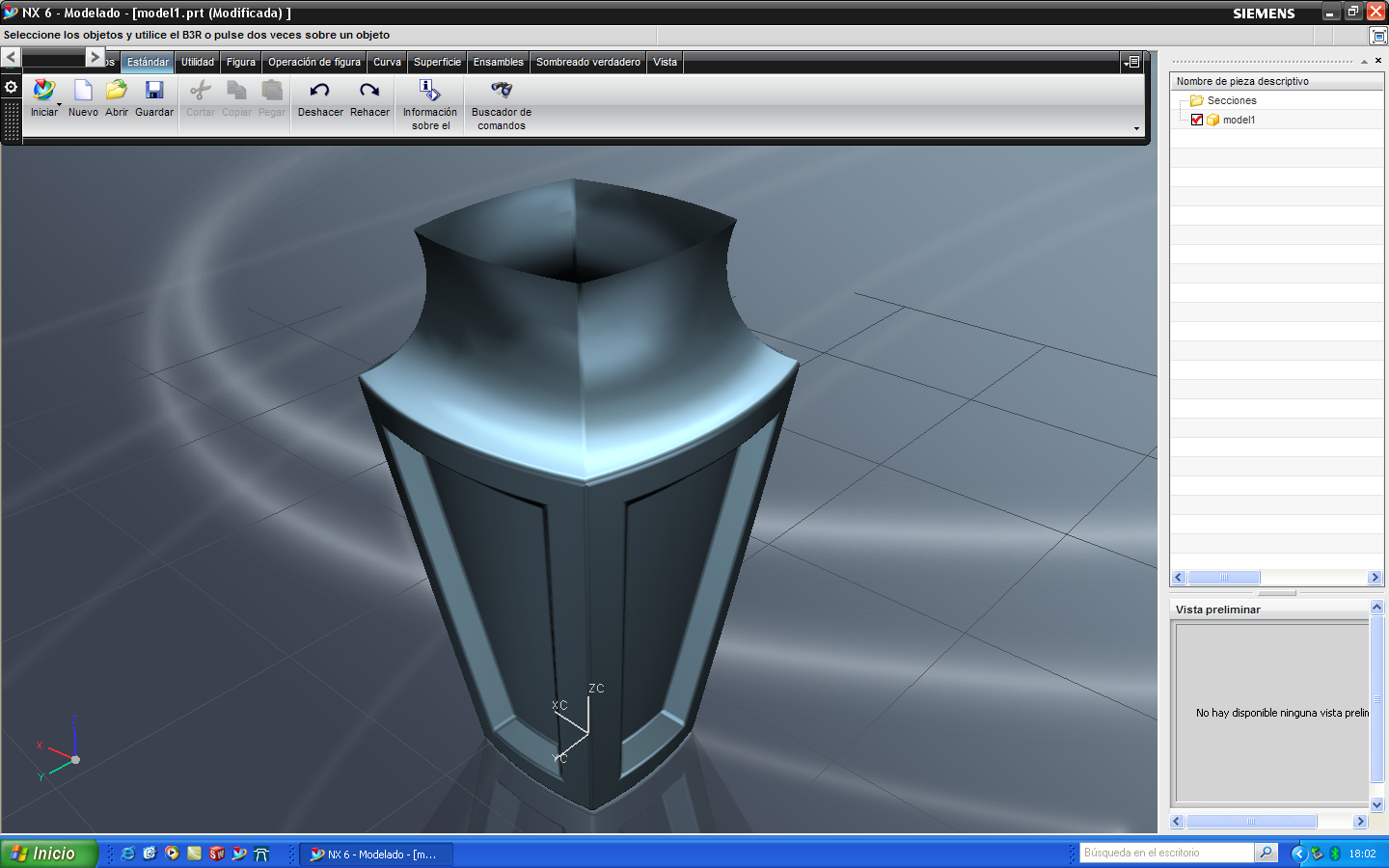Click the gear settings icon on left bar
The height and width of the screenshot is (868, 1389).
click(x=11, y=87)
